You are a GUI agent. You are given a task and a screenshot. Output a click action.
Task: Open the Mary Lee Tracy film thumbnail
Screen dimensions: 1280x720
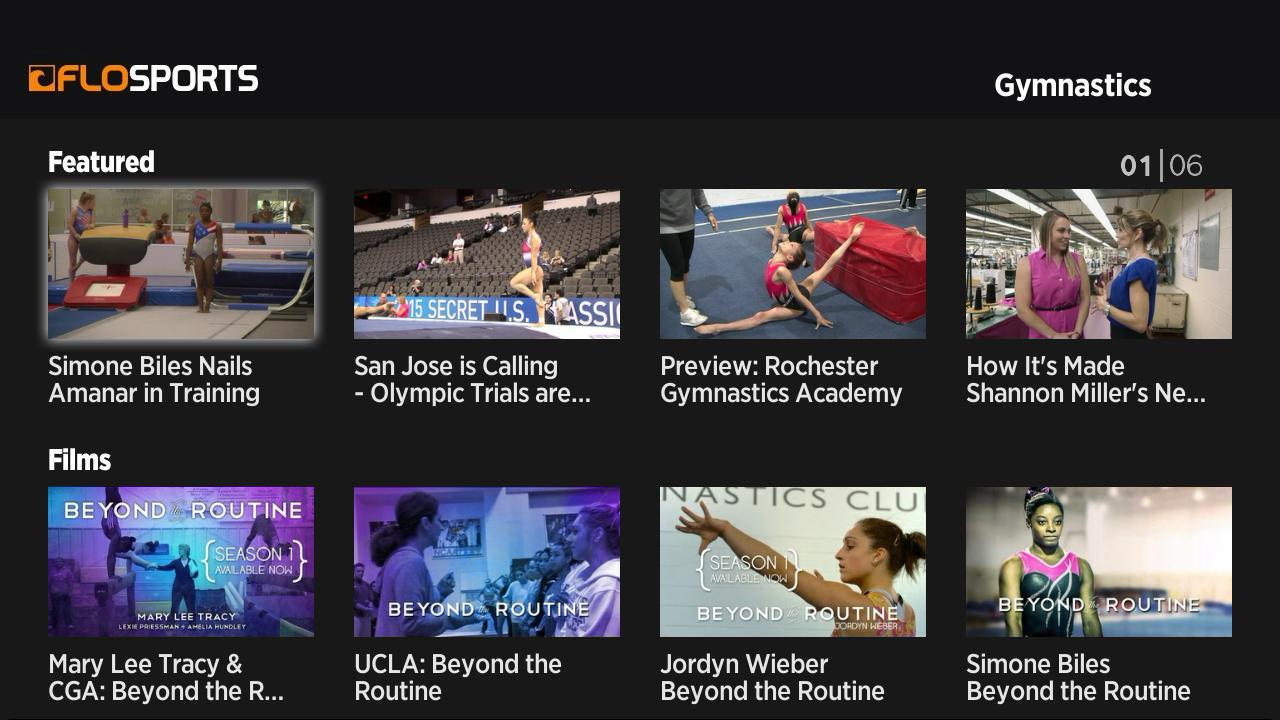coord(181,562)
